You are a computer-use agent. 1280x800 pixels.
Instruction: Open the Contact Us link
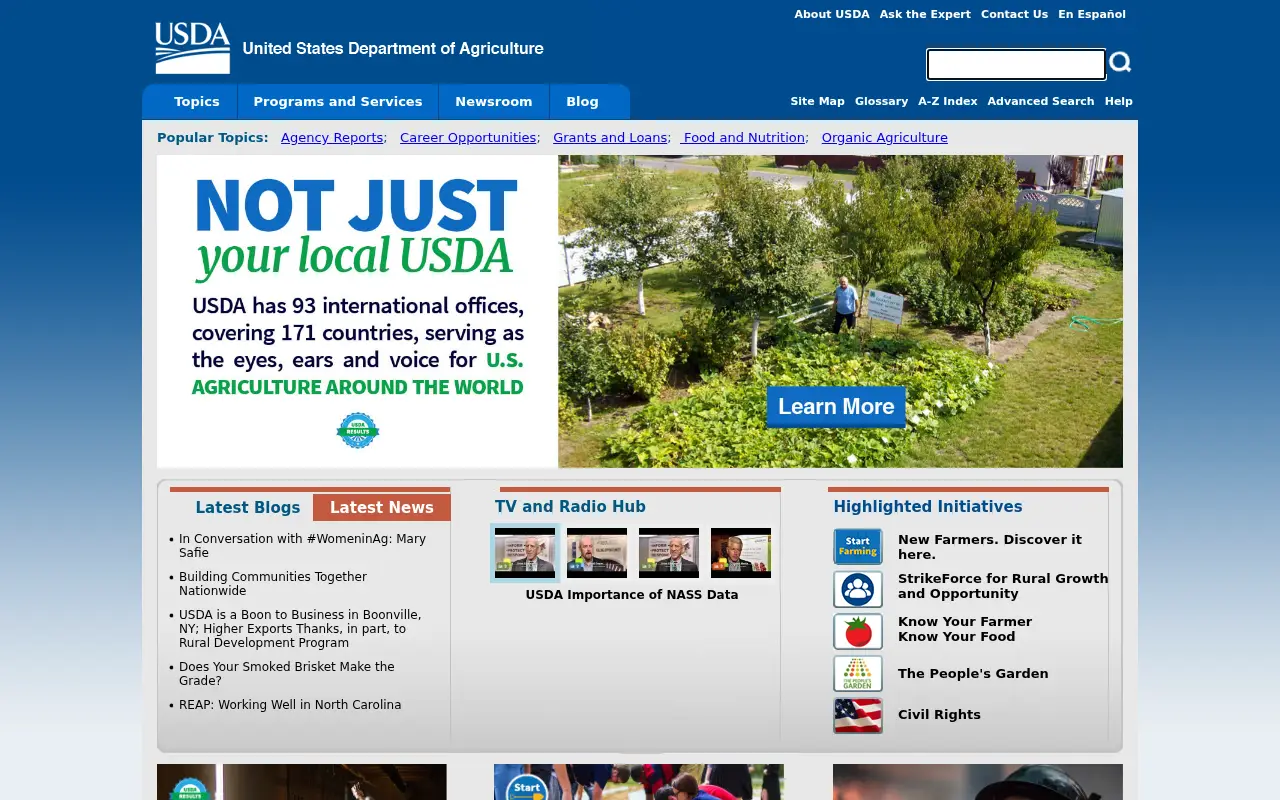click(1014, 14)
